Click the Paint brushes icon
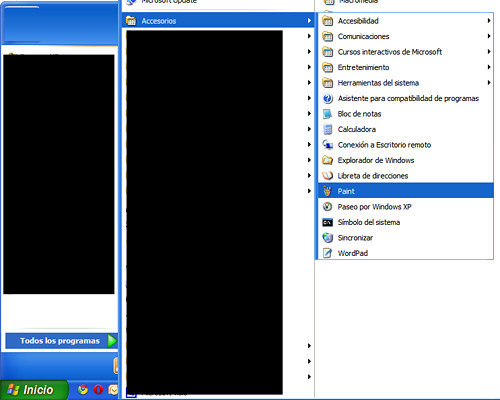The width and height of the screenshot is (500, 400). click(x=327, y=191)
